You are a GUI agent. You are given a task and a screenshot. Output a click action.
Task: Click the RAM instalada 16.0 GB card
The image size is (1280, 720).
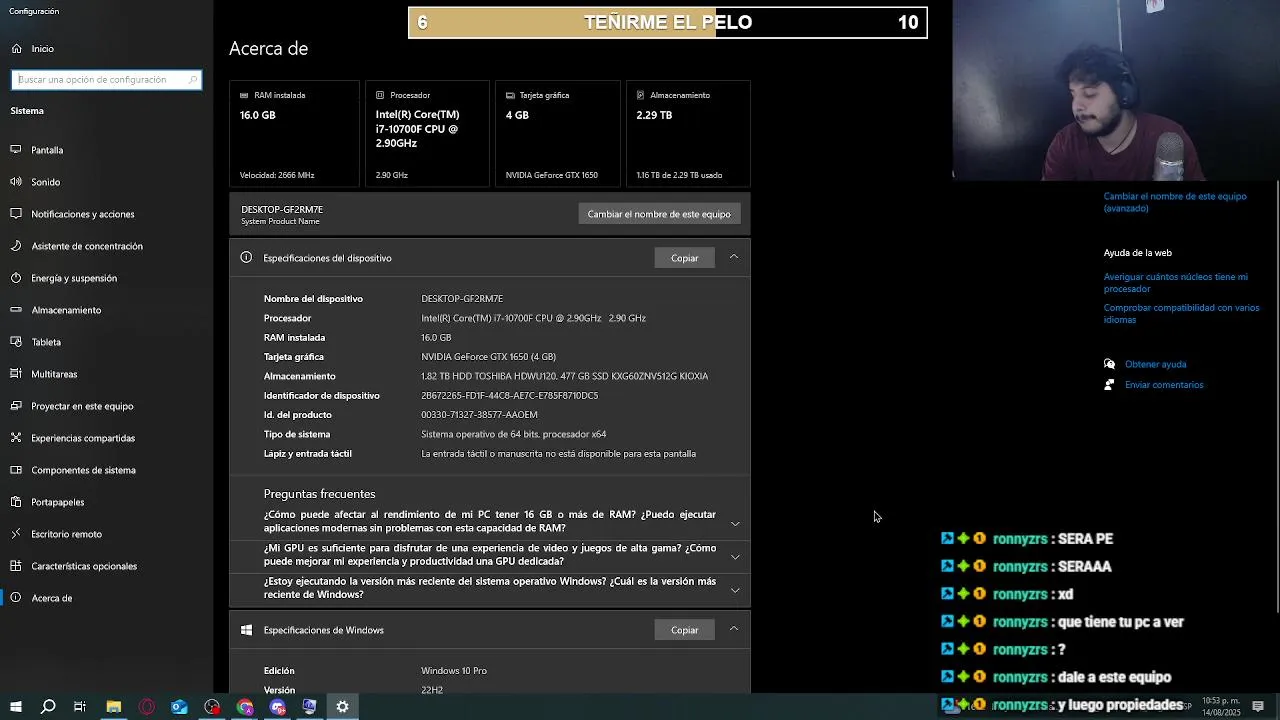click(294, 133)
